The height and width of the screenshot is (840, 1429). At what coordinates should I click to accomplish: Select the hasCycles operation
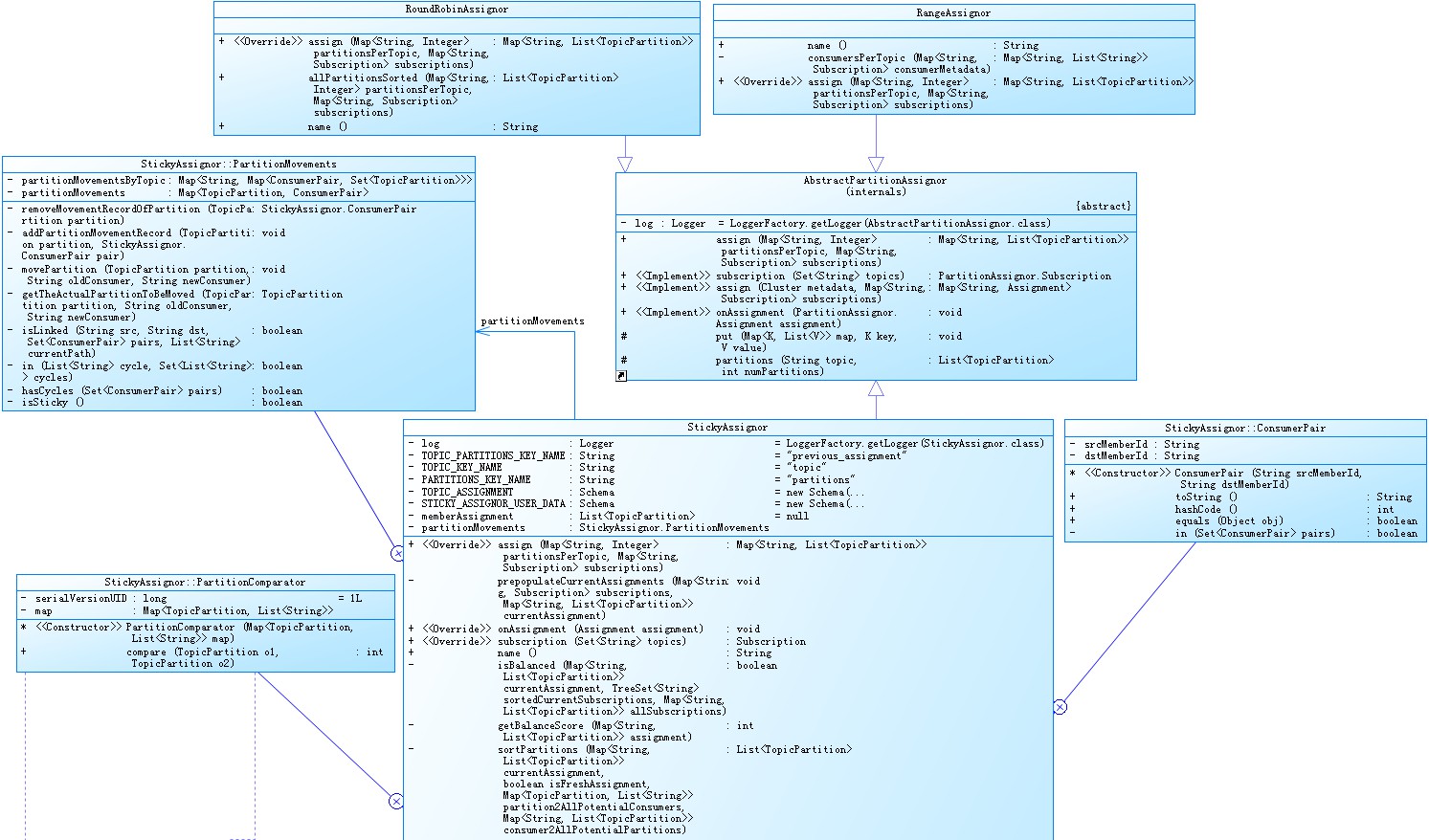pyautogui.click(x=154, y=390)
